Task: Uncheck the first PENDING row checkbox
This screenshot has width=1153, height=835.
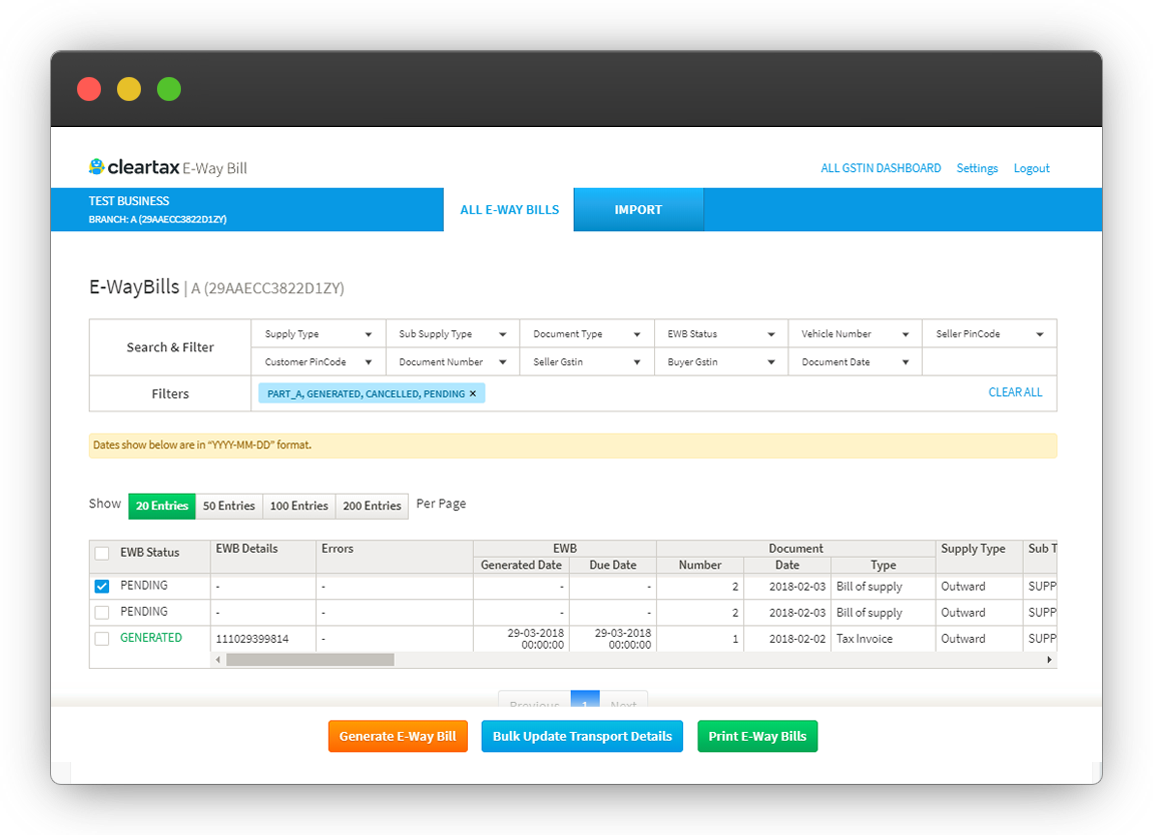Action: [102, 586]
